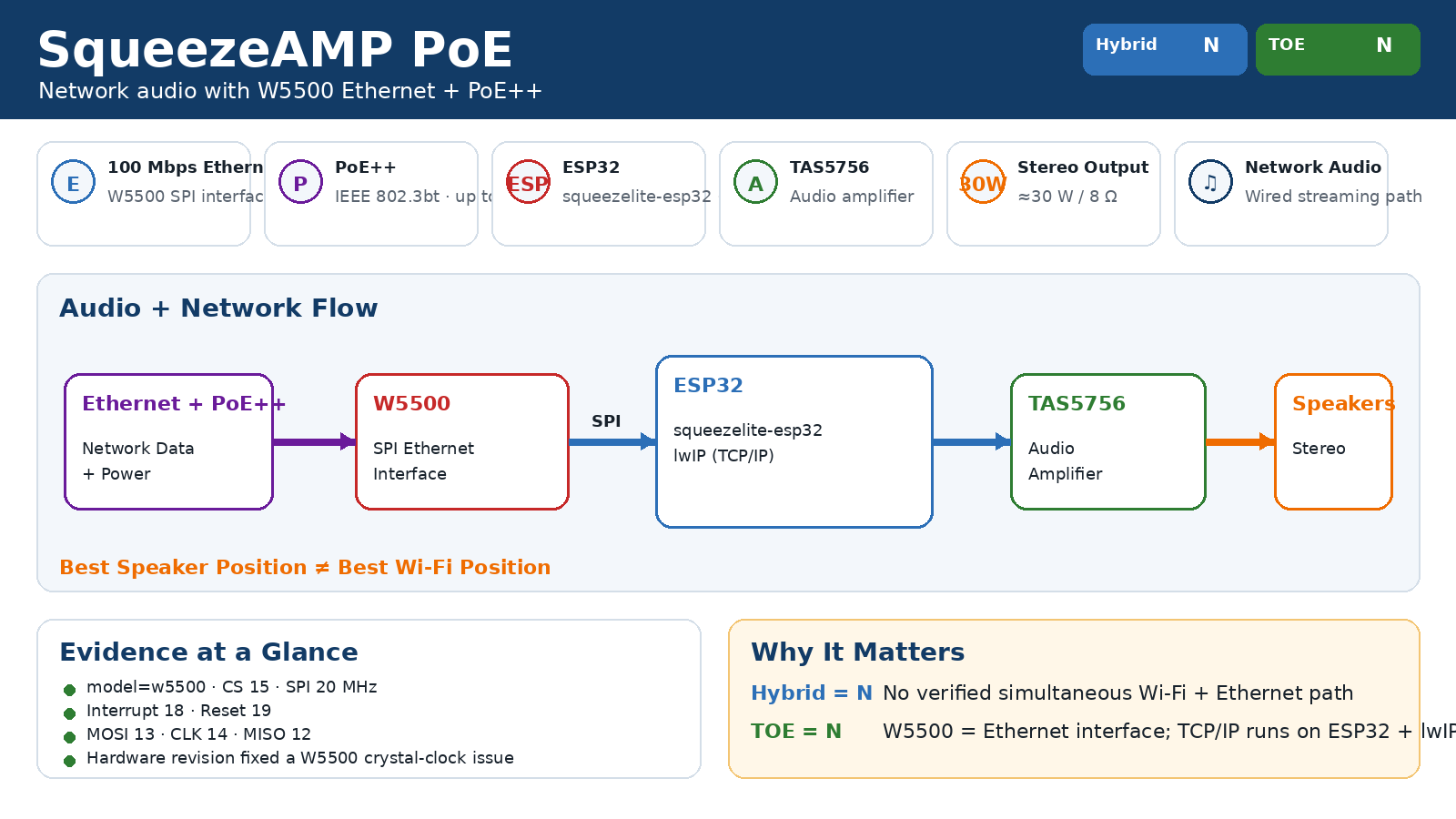Click the blue 'Hybrid = N' label
This screenshot has height=819, width=1456.
(811, 693)
